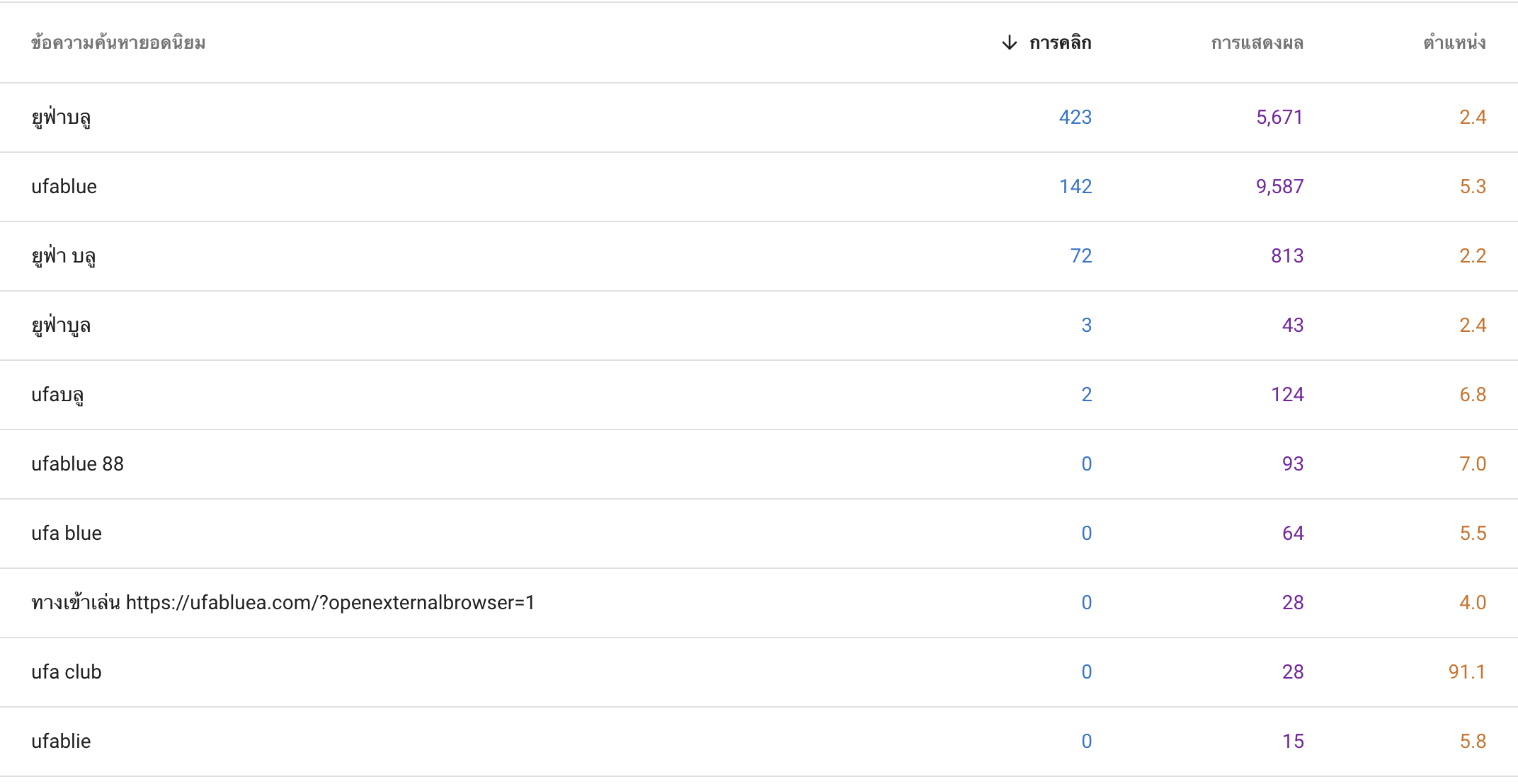1518x784 pixels.
Task: Sort by the การแสดงผล column header
Action: pyautogui.click(x=1257, y=43)
